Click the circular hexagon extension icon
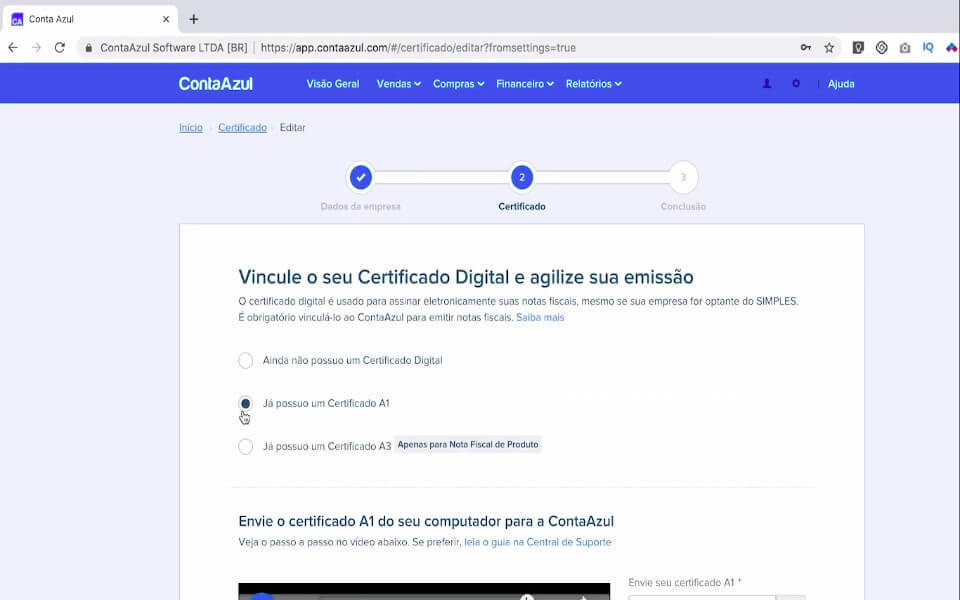This screenshot has width=960, height=600. (882, 47)
